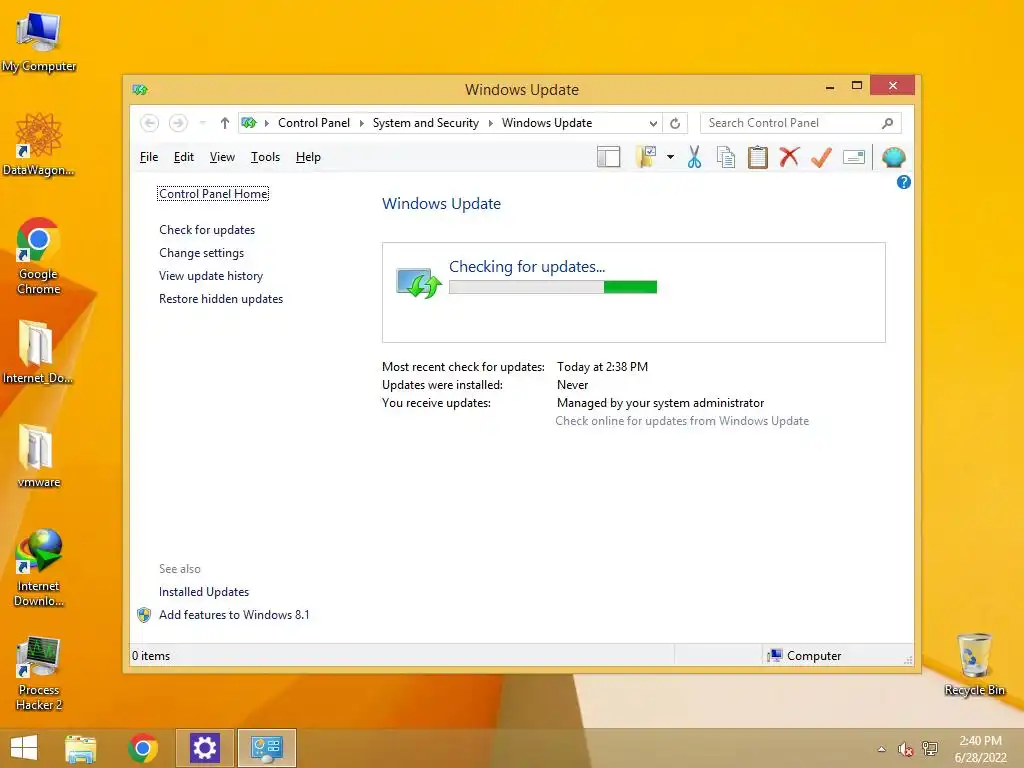1024x768 pixels.
Task: Click the Back navigation arrow
Action: pyautogui.click(x=150, y=123)
